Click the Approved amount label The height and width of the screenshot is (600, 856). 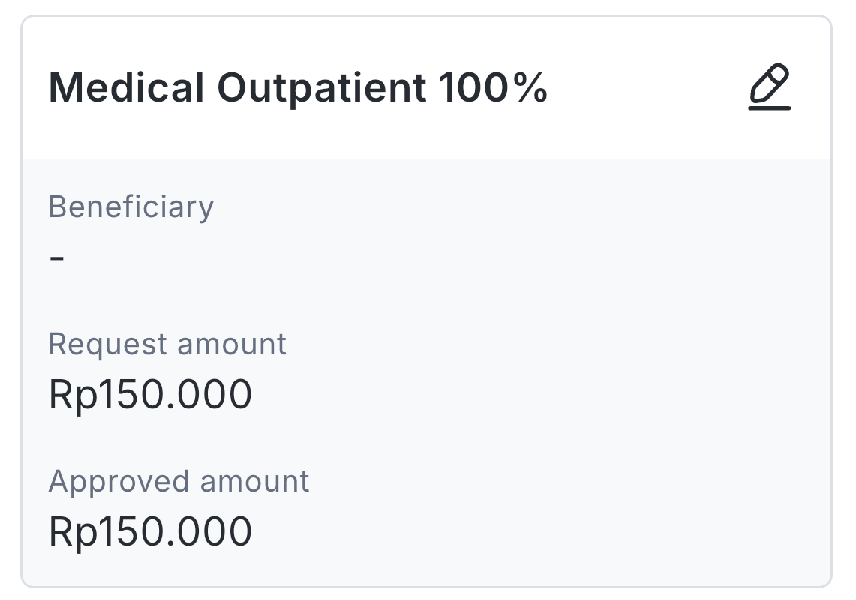(179, 481)
